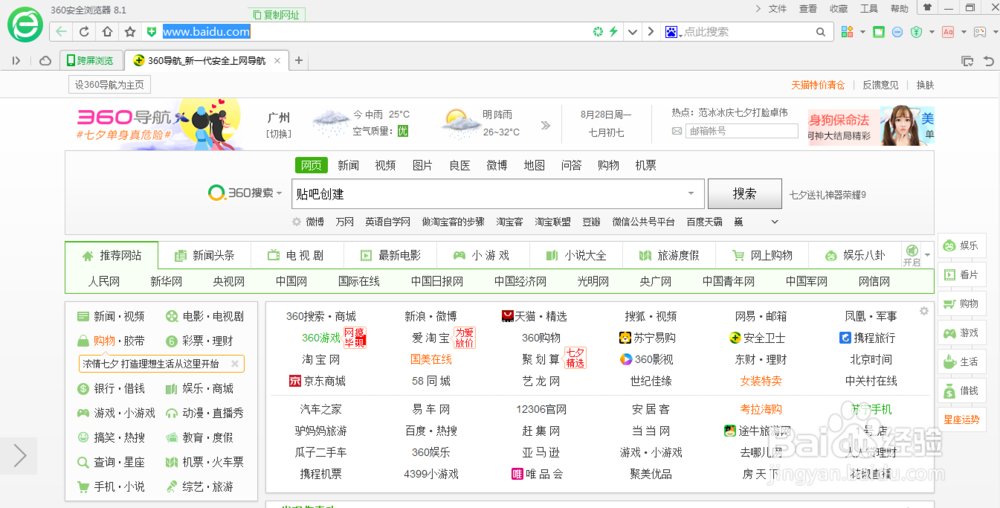
Task: Click the 复制网址 button
Action: coord(276,14)
